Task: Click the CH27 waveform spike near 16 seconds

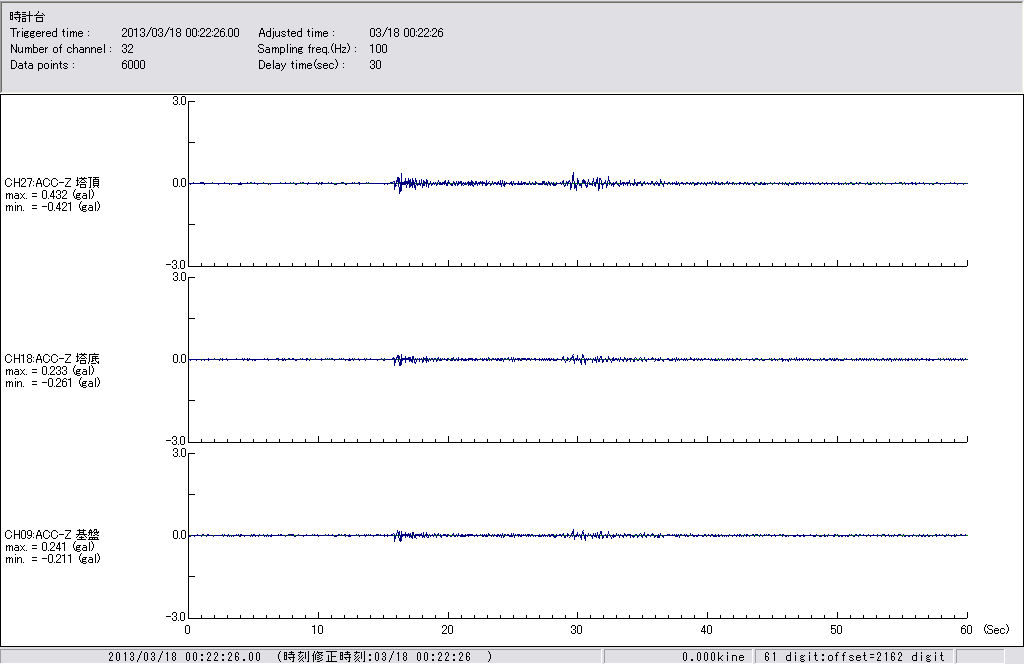Action: point(399,183)
